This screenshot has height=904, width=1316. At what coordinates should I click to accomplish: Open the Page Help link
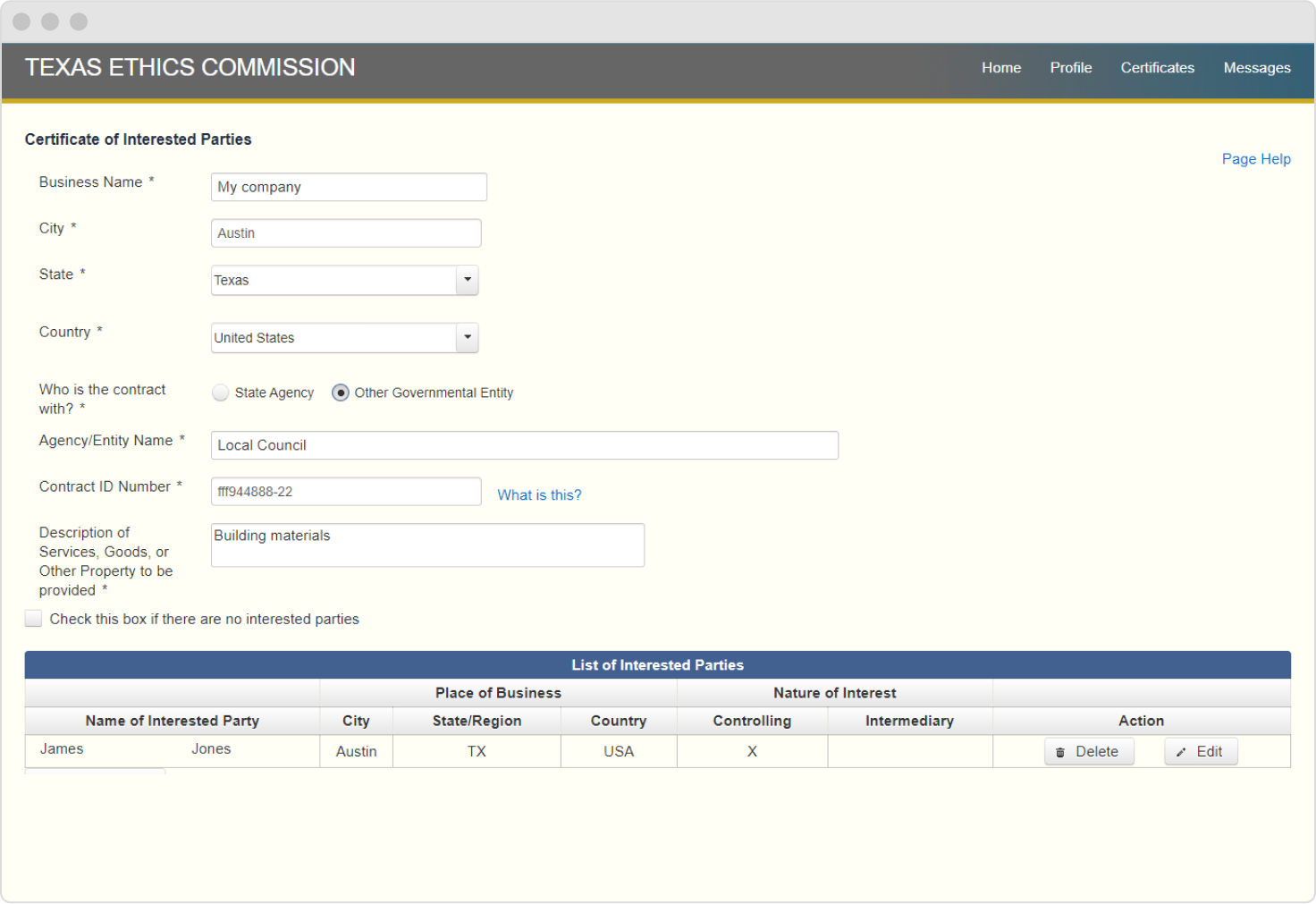point(1256,158)
